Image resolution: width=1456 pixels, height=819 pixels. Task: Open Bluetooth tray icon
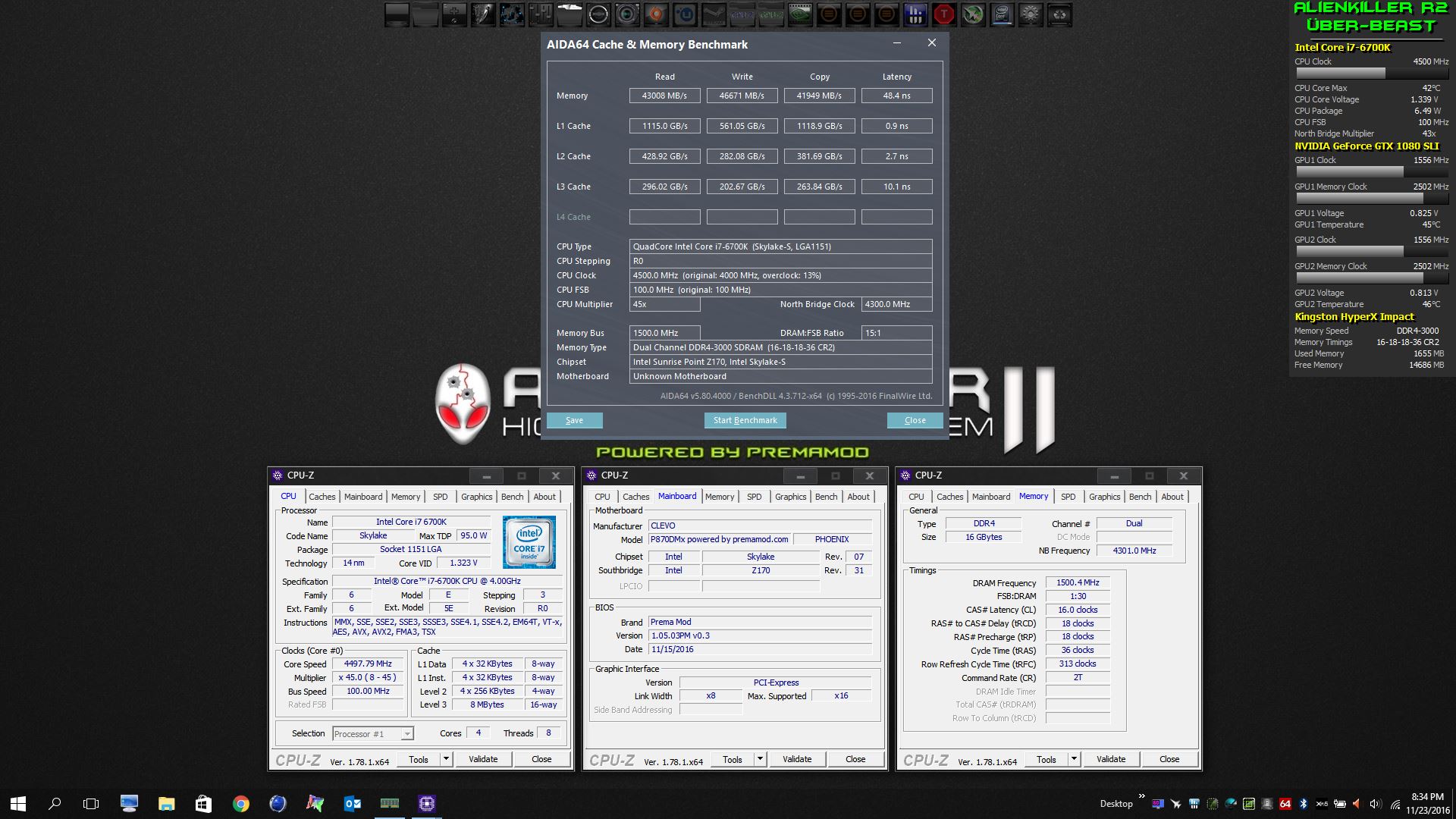click(1304, 804)
